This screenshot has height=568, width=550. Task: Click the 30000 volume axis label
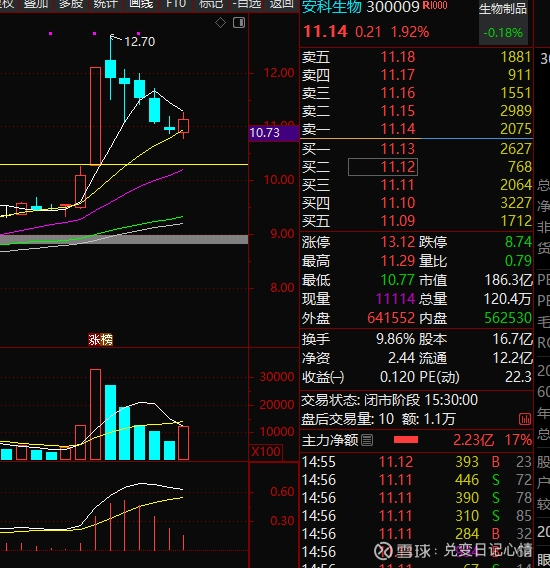tap(277, 377)
